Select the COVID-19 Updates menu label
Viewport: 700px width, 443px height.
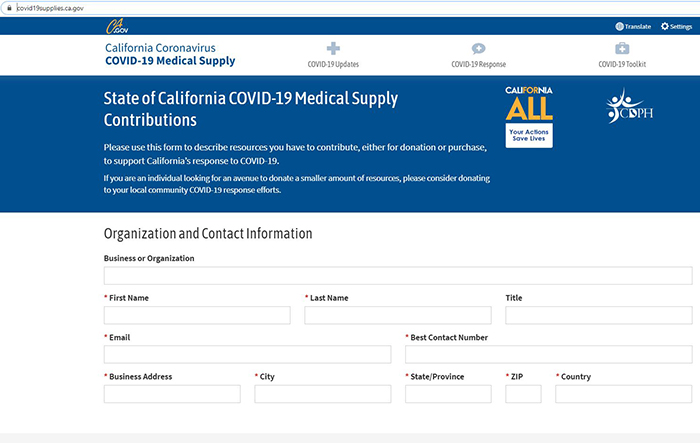point(333,64)
